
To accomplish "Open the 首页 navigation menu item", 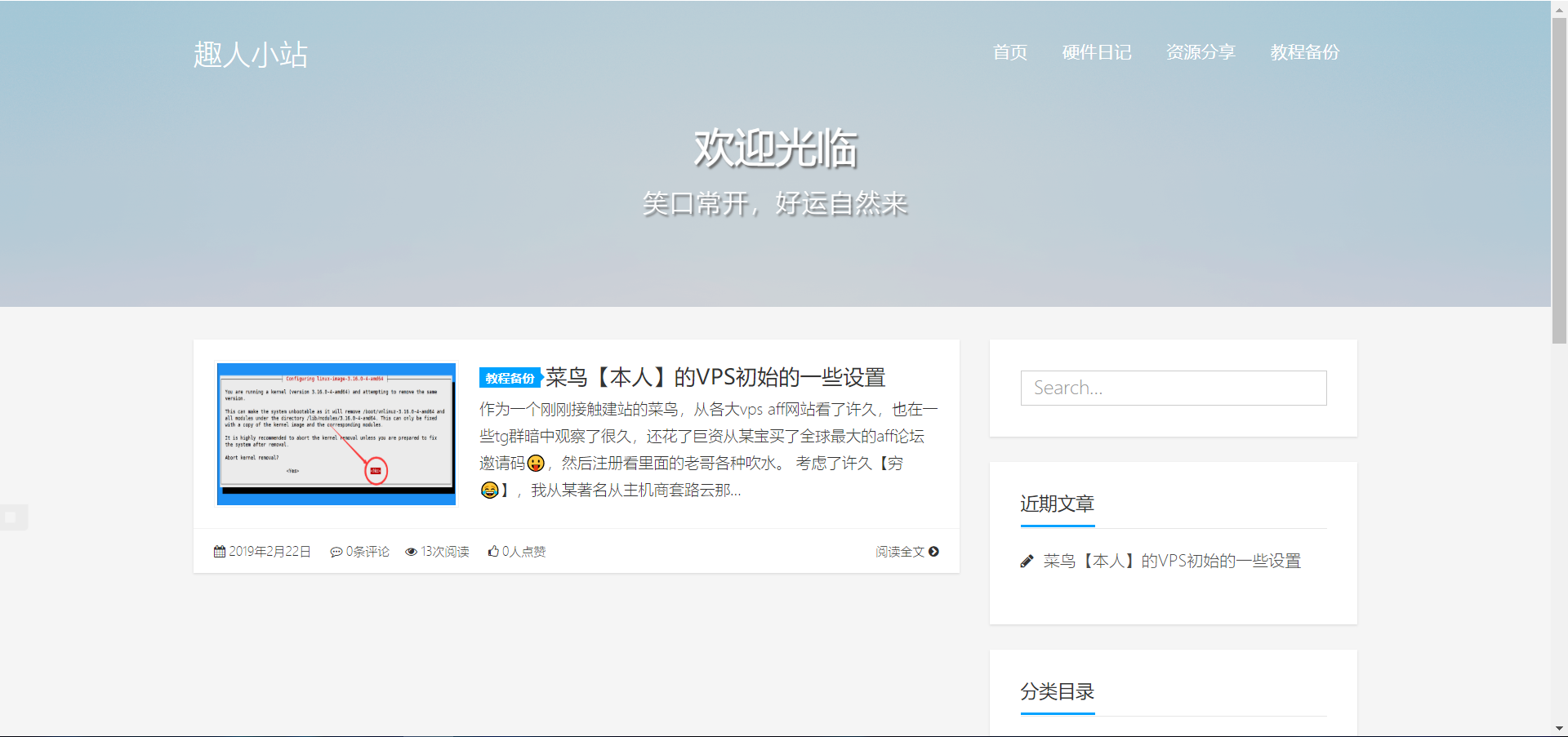I will tap(1009, 52).
